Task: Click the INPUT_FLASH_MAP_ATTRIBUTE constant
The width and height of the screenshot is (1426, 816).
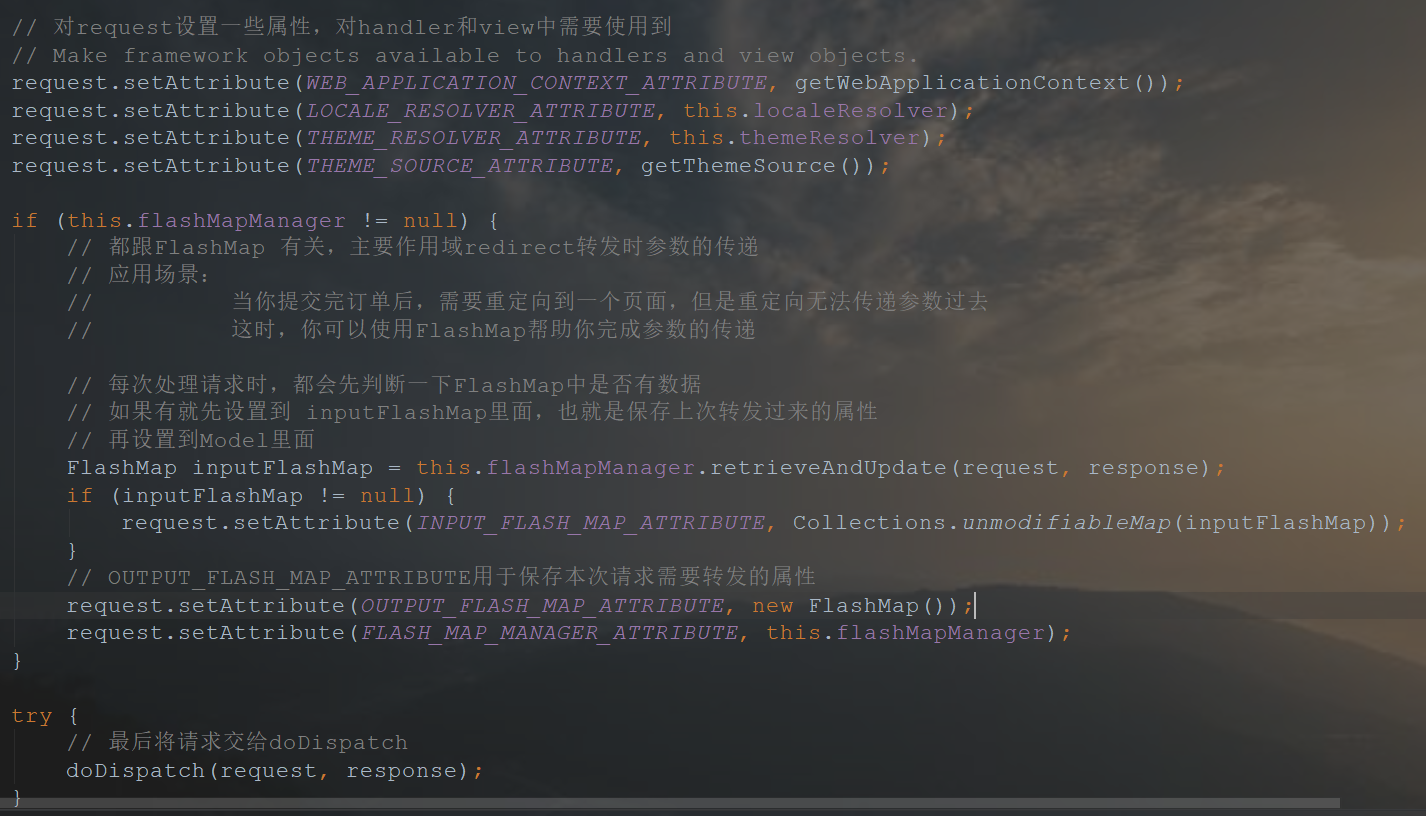Action: pyautogui.click(x=591, y=523)
